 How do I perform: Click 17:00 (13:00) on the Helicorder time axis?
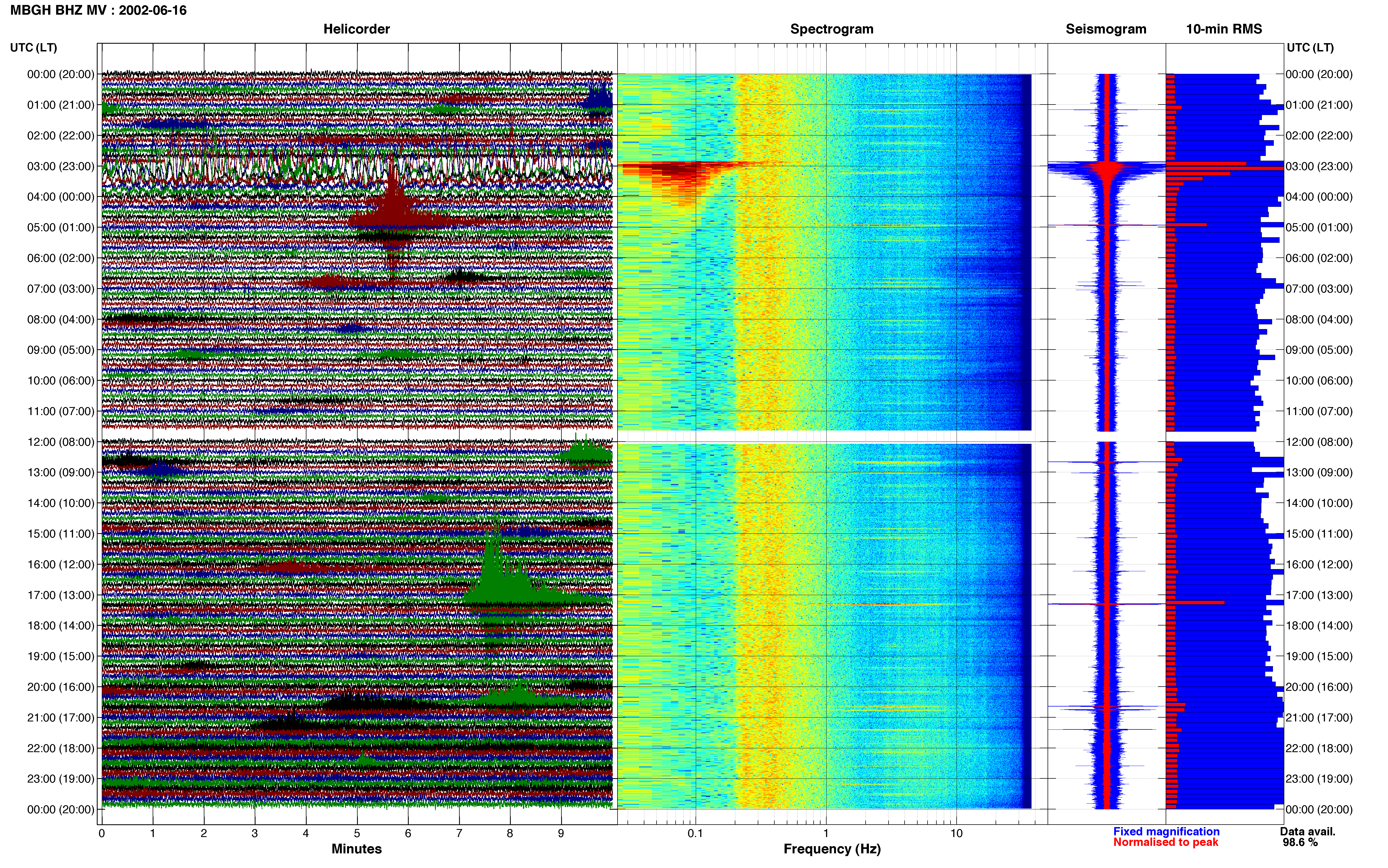click(x=61, y=595)
